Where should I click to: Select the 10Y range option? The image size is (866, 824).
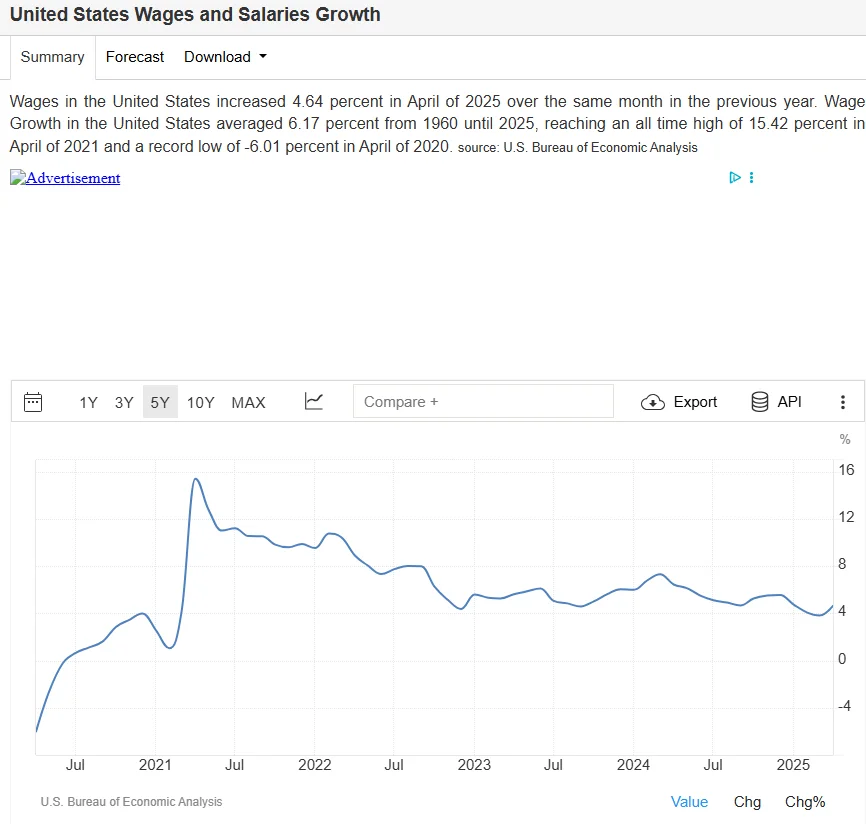200,402
